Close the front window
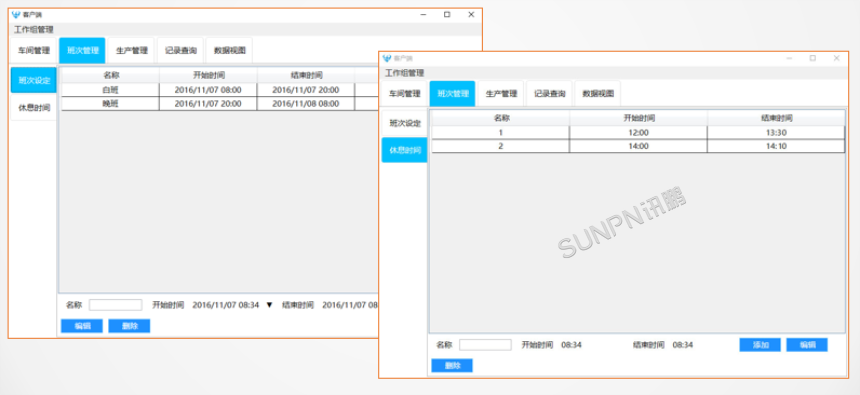The height and width of the screenshot is (395, 860). pyautogui.click(x=836, y=58)
